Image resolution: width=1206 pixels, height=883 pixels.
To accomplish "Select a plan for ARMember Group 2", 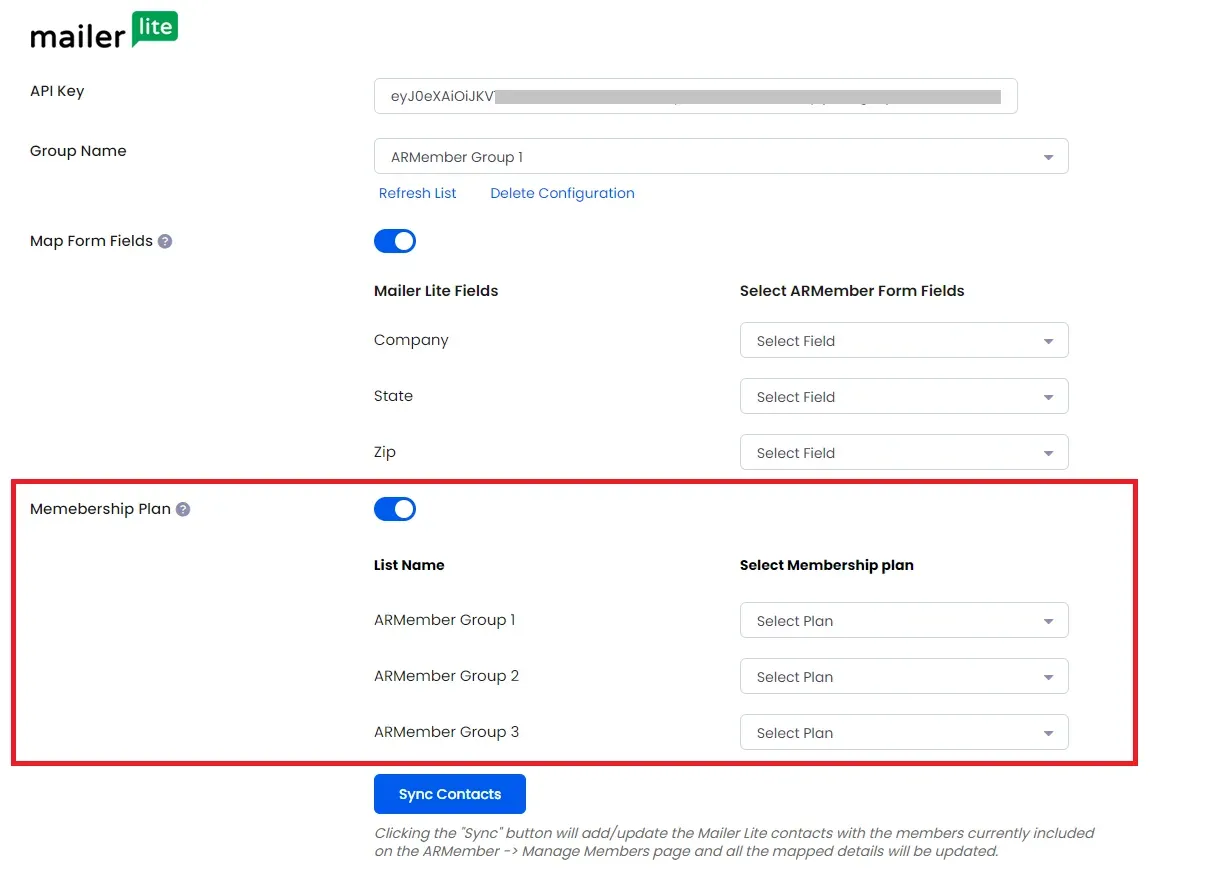I will coord(904,677).
